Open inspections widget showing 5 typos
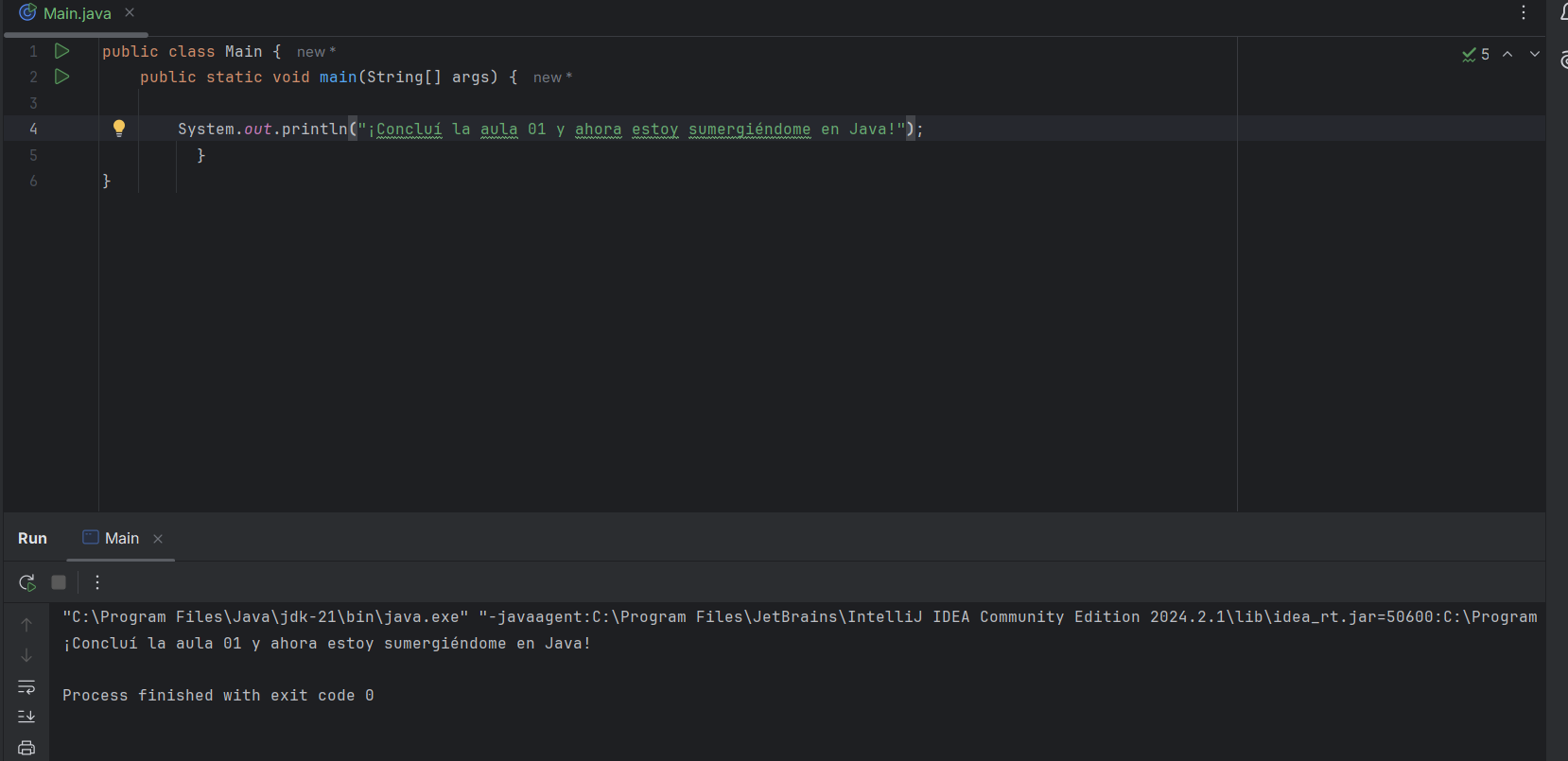This screenshot has width=1568, height=761. click(1475, 55)
